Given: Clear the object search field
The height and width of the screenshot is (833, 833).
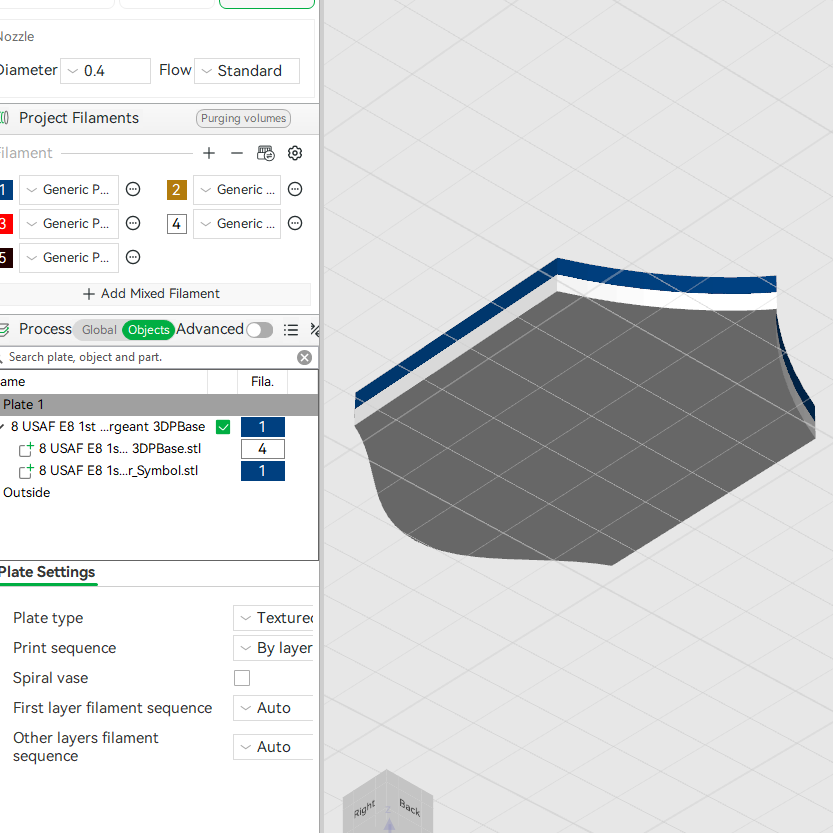Looking at the screenshot, I should point(304,358).
